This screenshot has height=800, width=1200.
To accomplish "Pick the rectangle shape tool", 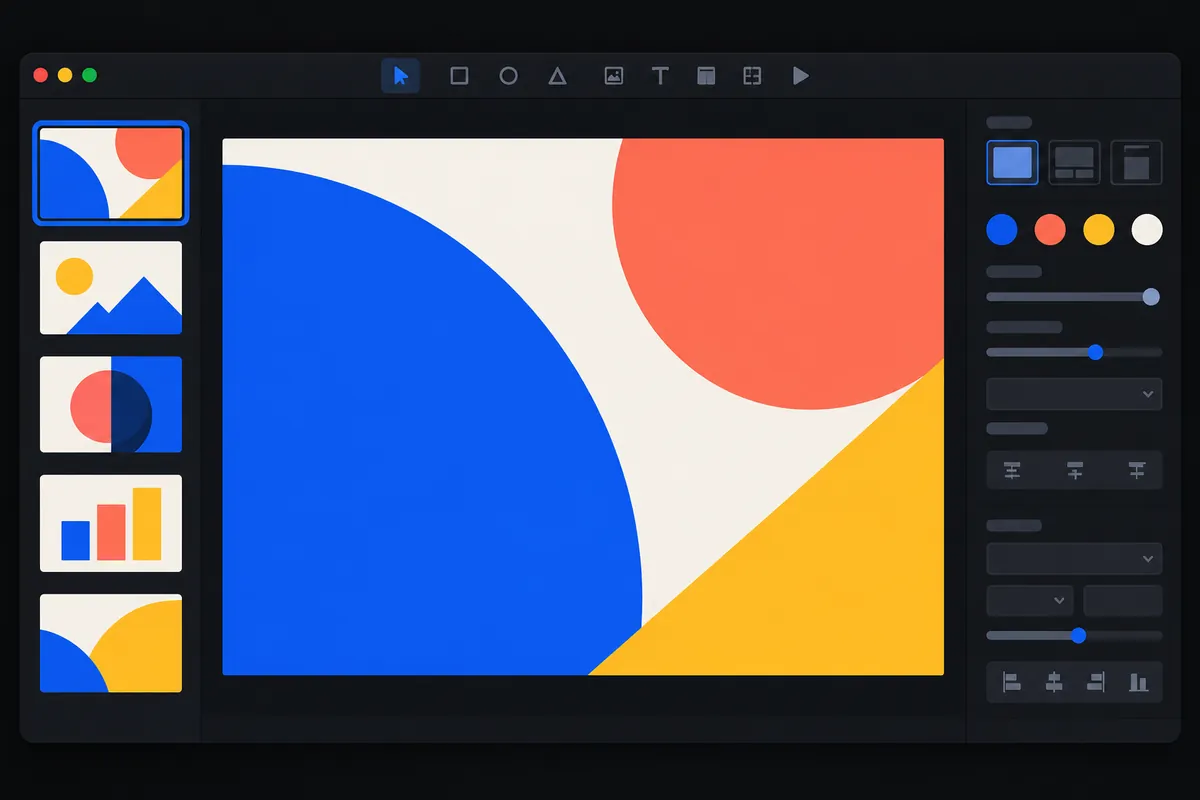I will click(459, 76).
